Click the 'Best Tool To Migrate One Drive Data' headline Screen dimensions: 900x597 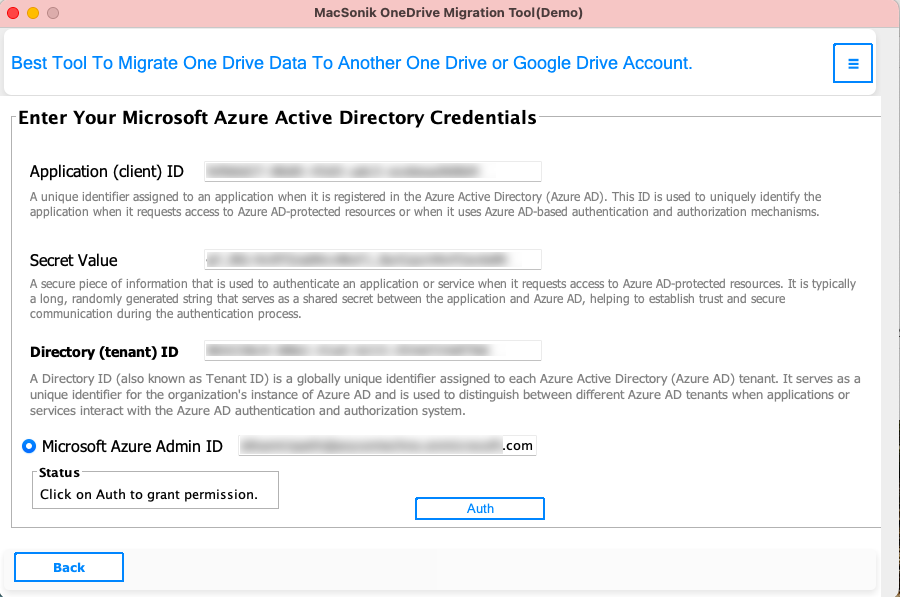pos(351,63)
